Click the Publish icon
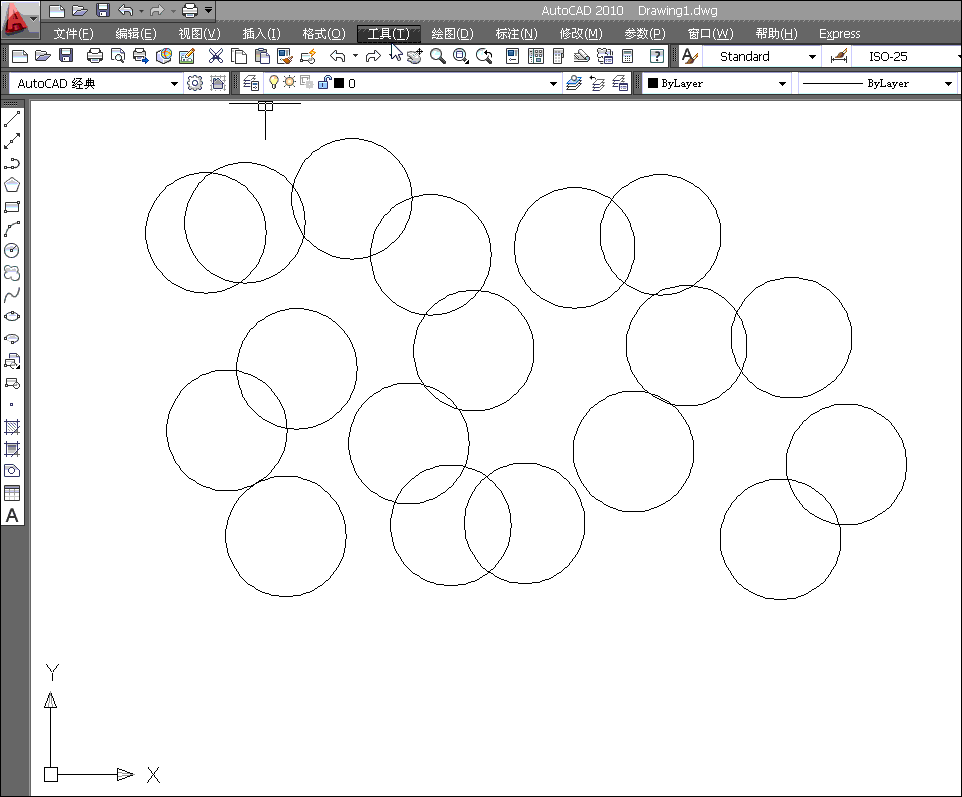The height and width of the screenshot is (797, 962). click(x=140, y=56)
